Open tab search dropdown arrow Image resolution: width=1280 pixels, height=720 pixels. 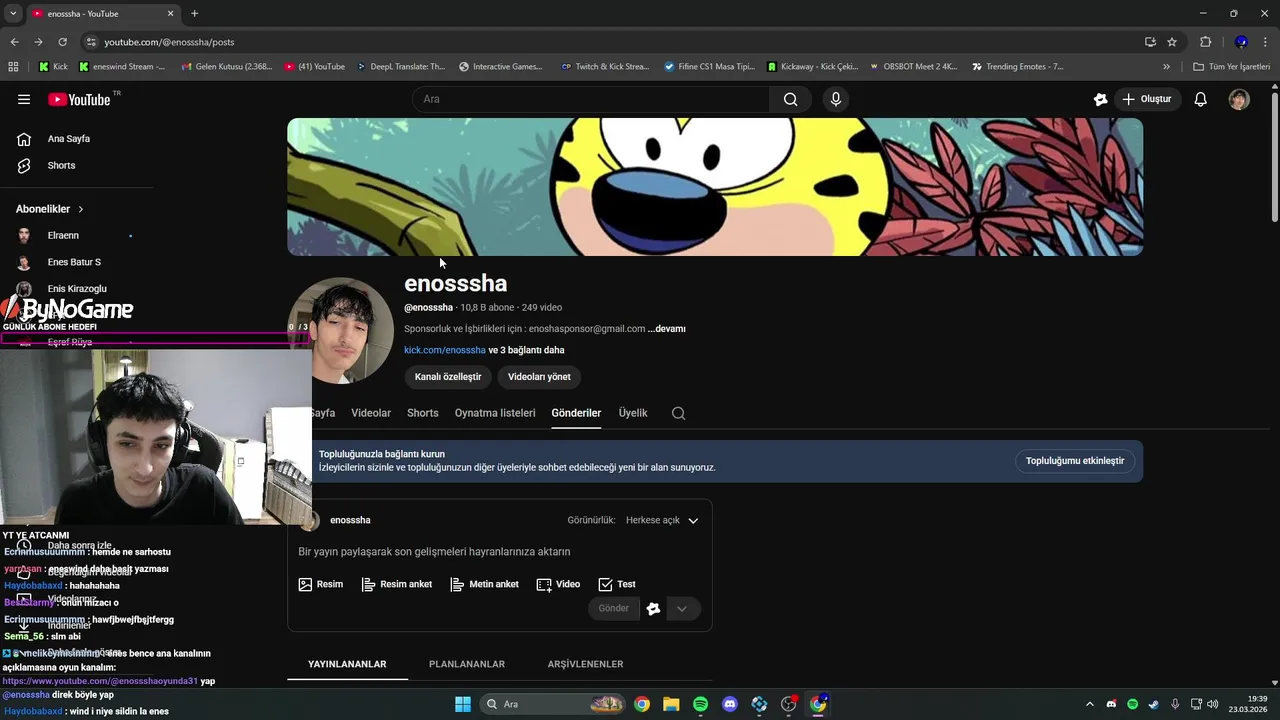[x=13, y=13]
